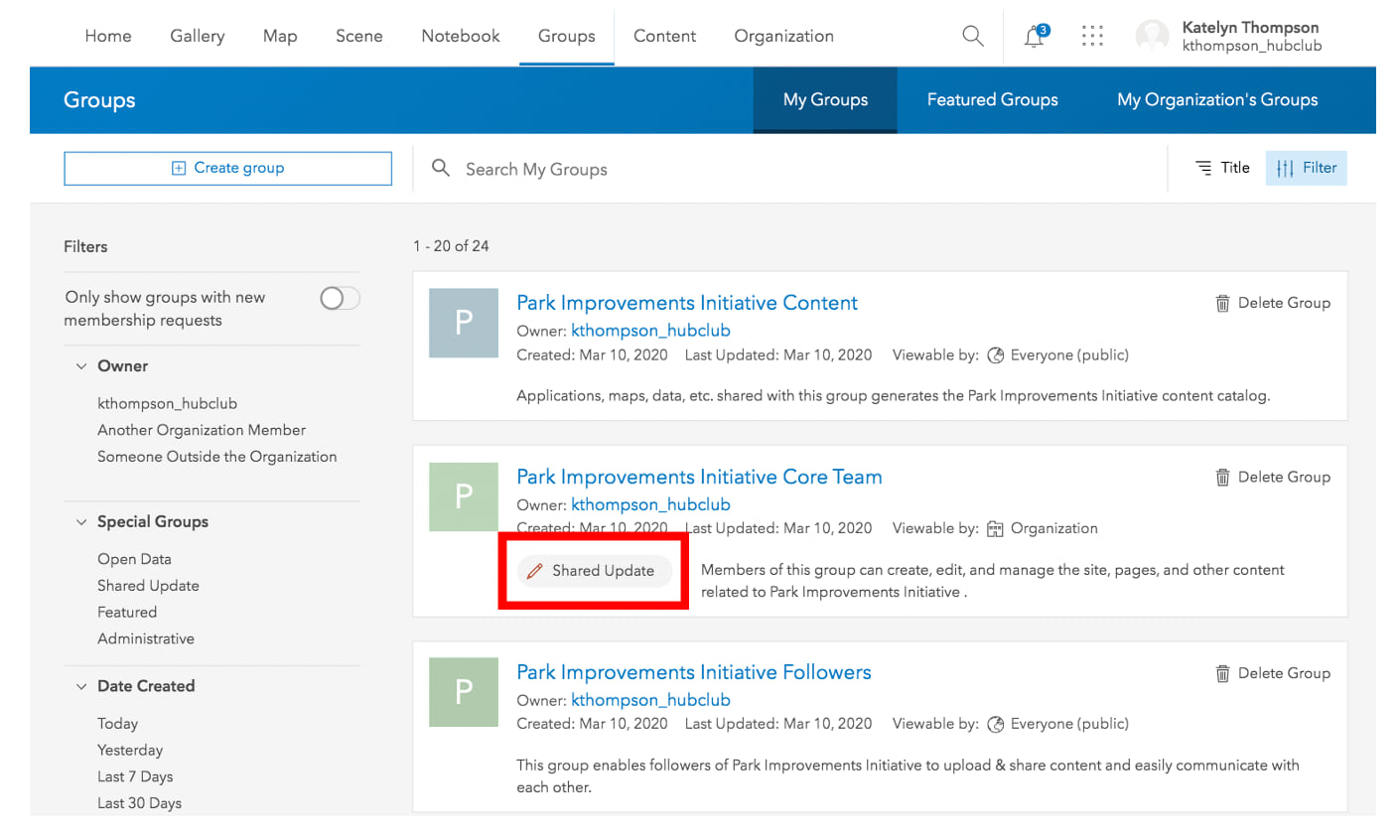The width and height of the screenshot is (1400, 840).
Task: Open Park Improvements Initiative Followers link
Action: [x=693, y=672]
